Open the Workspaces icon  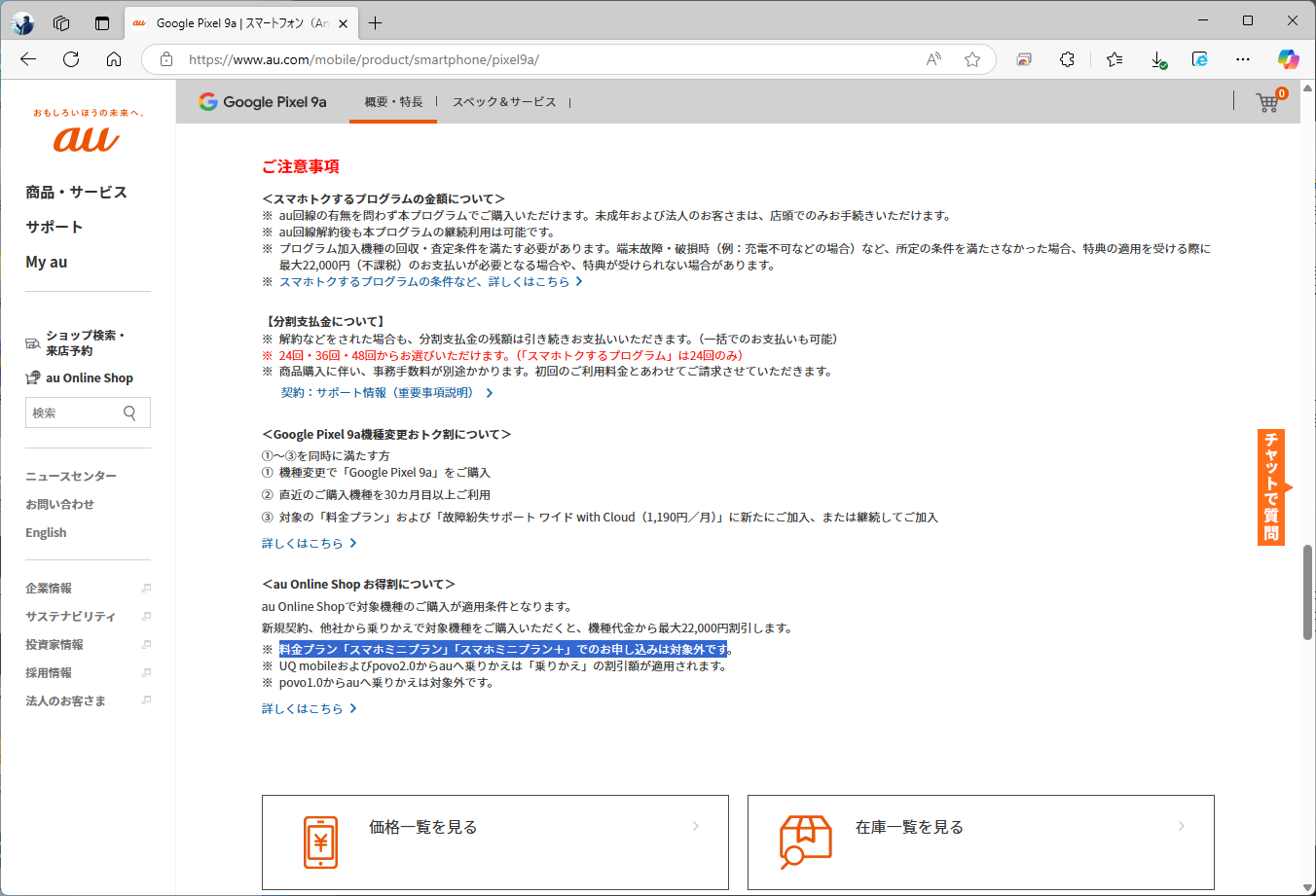pos(61,22)
